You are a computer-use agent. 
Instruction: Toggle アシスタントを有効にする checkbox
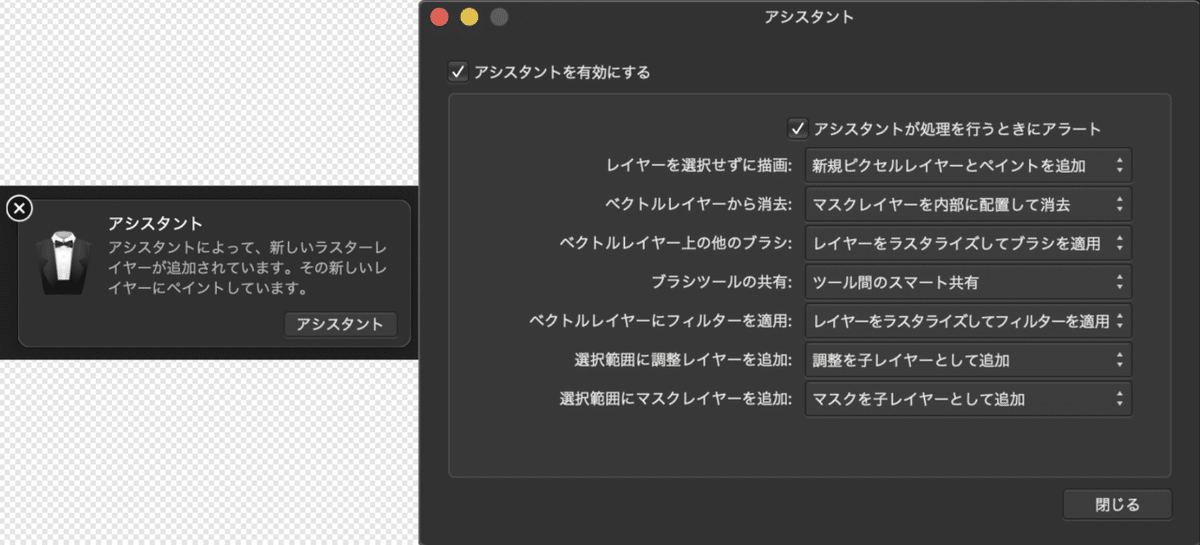click(458, 72)
